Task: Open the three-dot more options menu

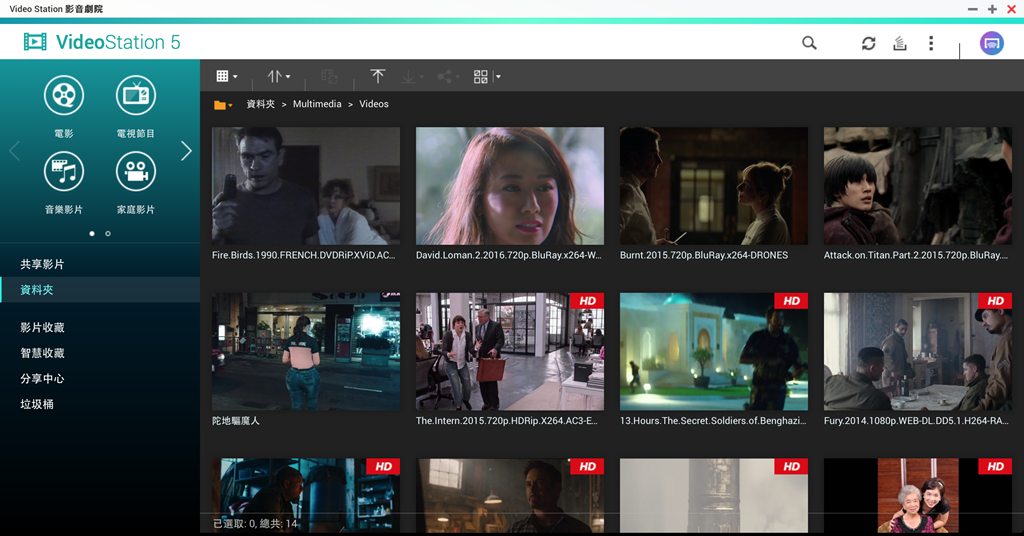Action: [931, 43]
